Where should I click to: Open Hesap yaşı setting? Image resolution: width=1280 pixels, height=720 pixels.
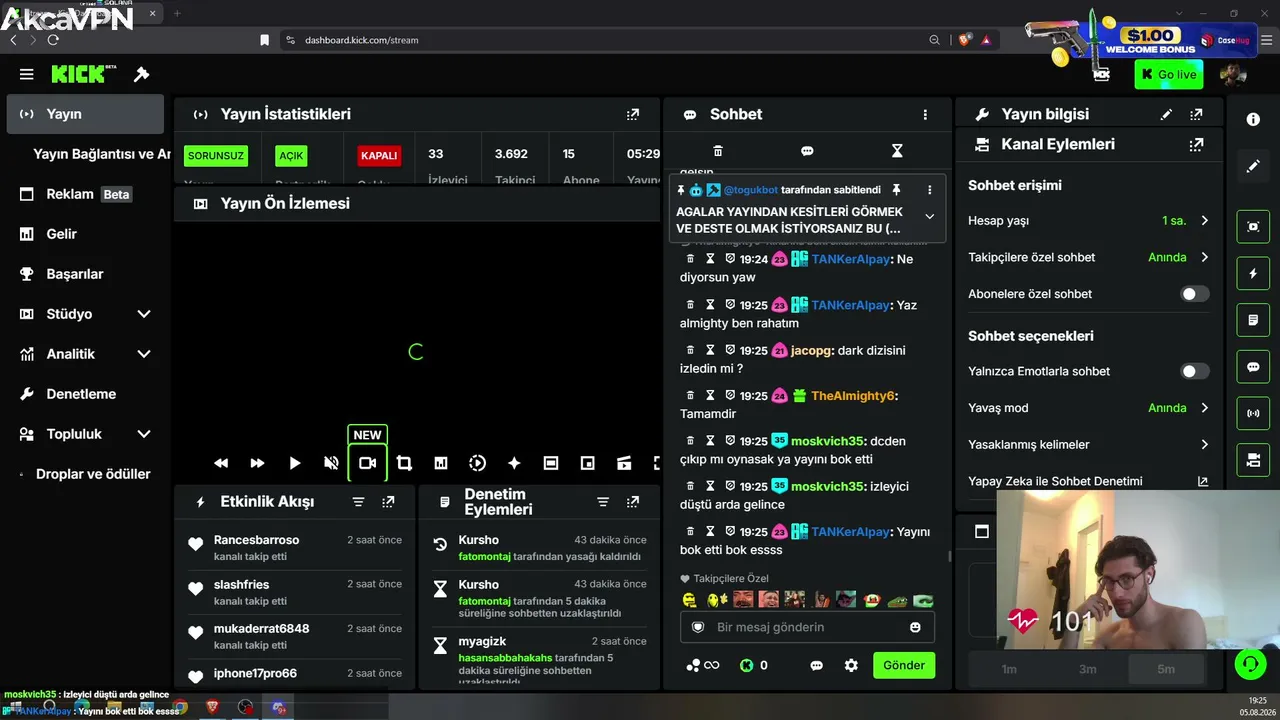1088,221
